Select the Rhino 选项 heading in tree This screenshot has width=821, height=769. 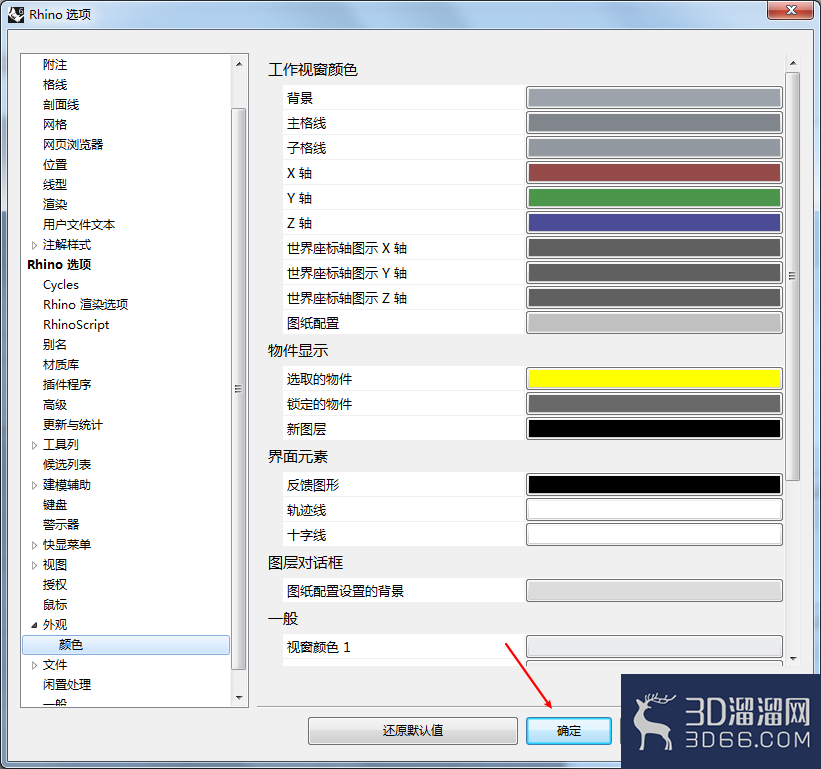(x=59, y=264)
